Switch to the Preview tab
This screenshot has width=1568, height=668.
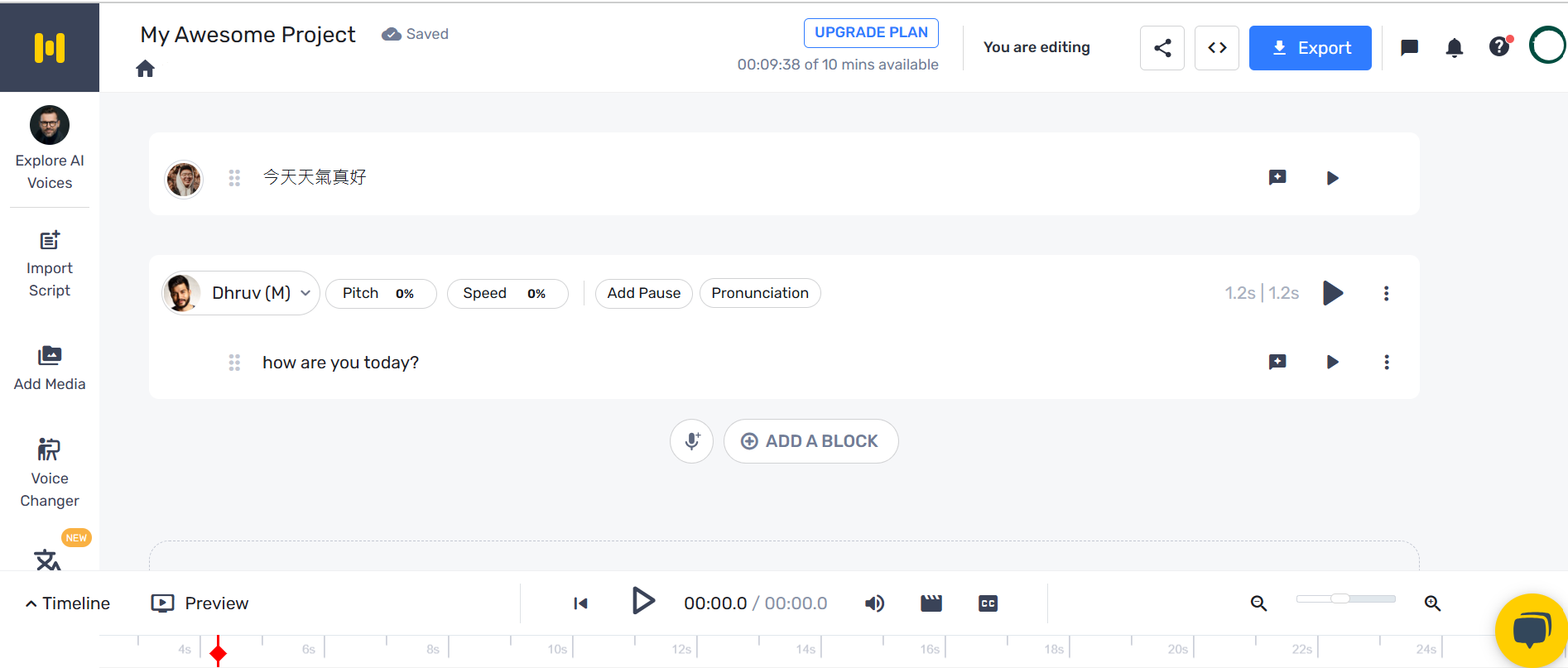(x=200, y=603)
